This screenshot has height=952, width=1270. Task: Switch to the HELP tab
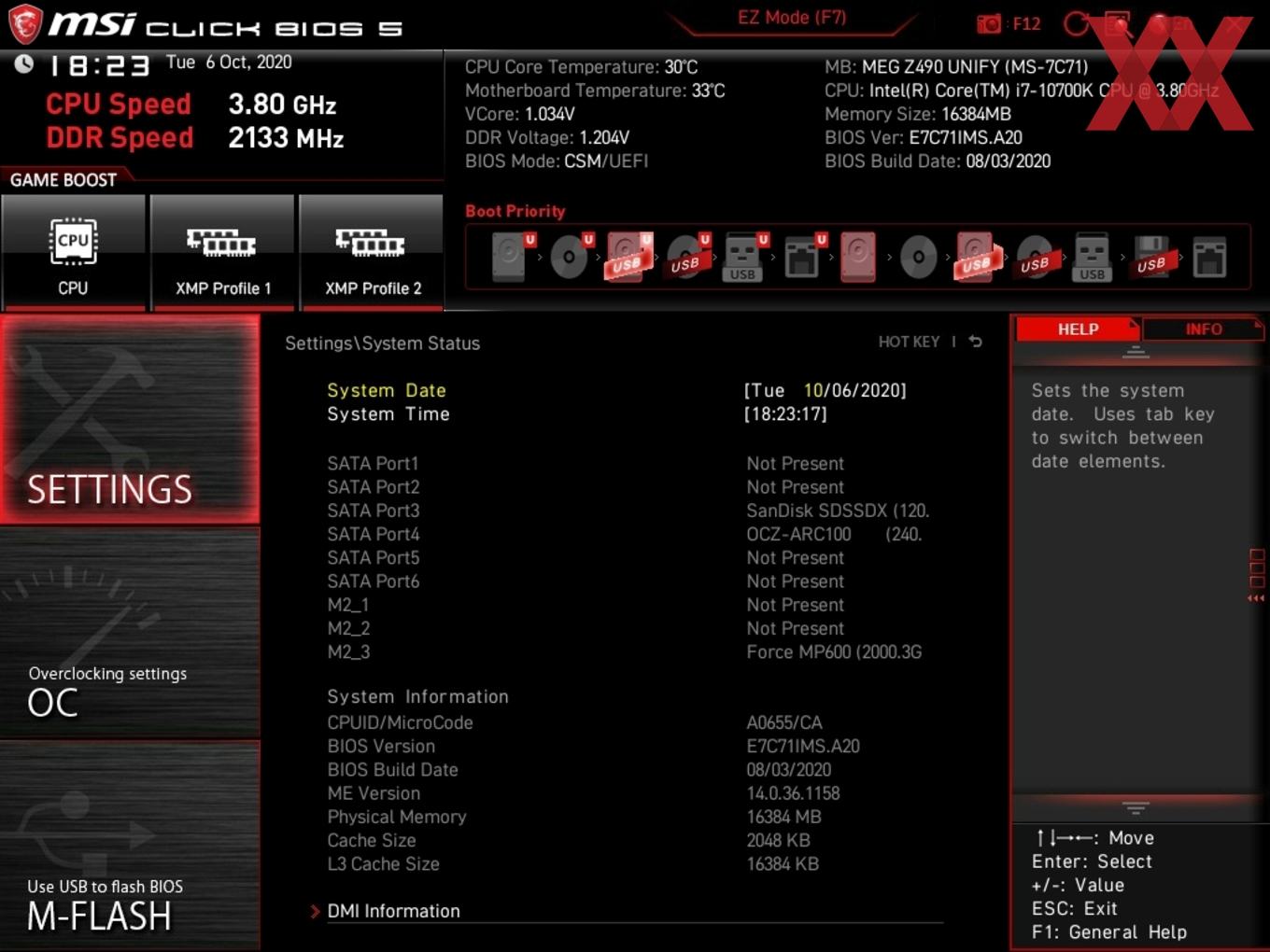pos(1078,329)
